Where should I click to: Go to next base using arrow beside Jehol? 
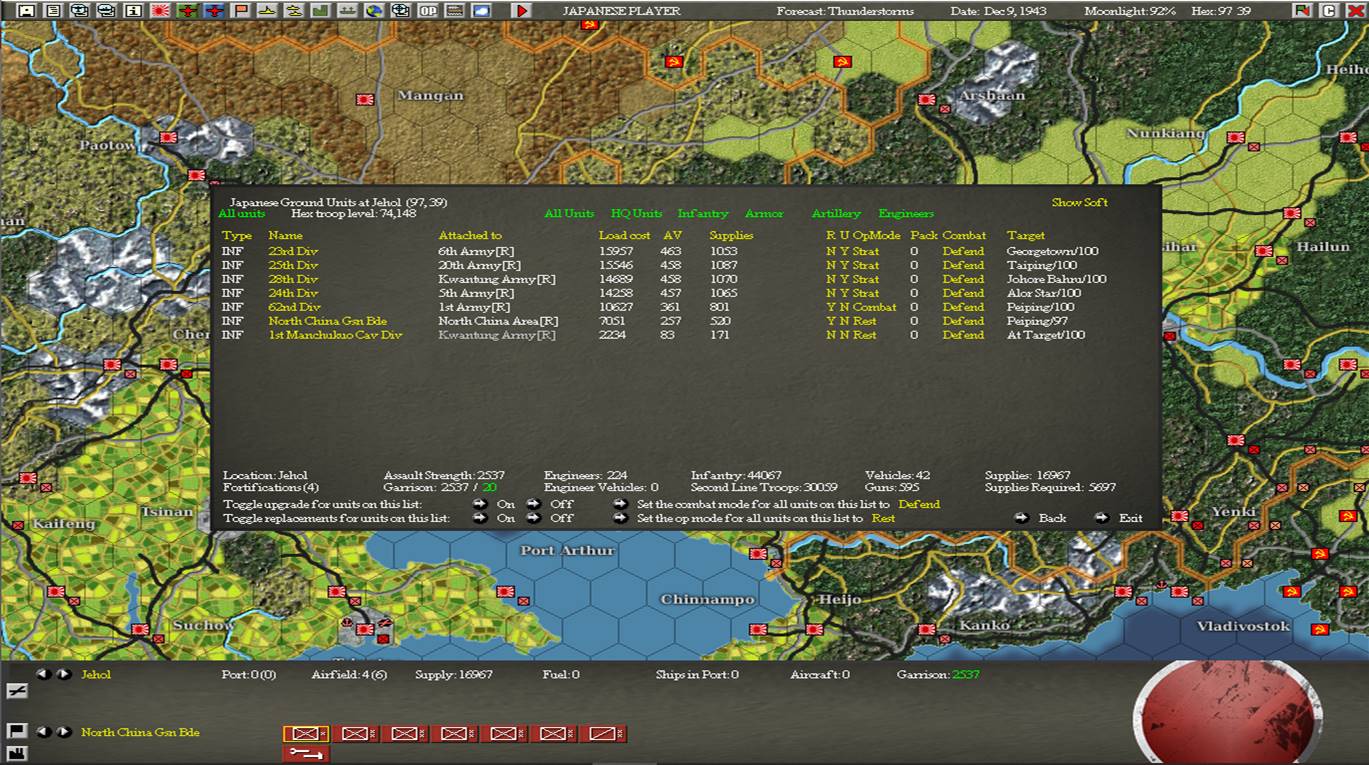[64, 674]
